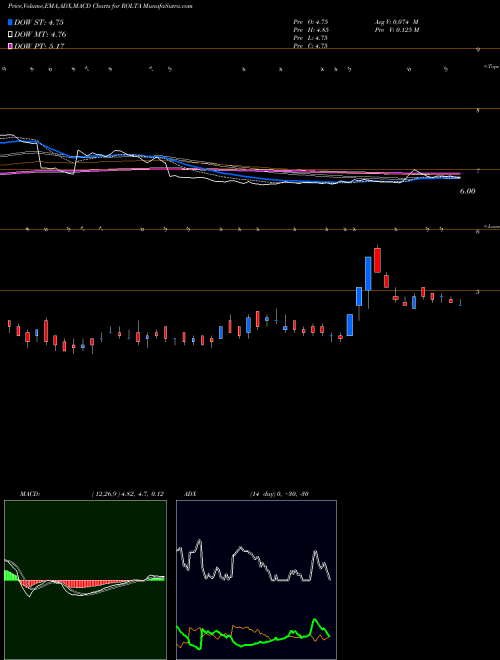Click the tall red candlestick at the price peak
500x660 pixels.
point(377,260)
